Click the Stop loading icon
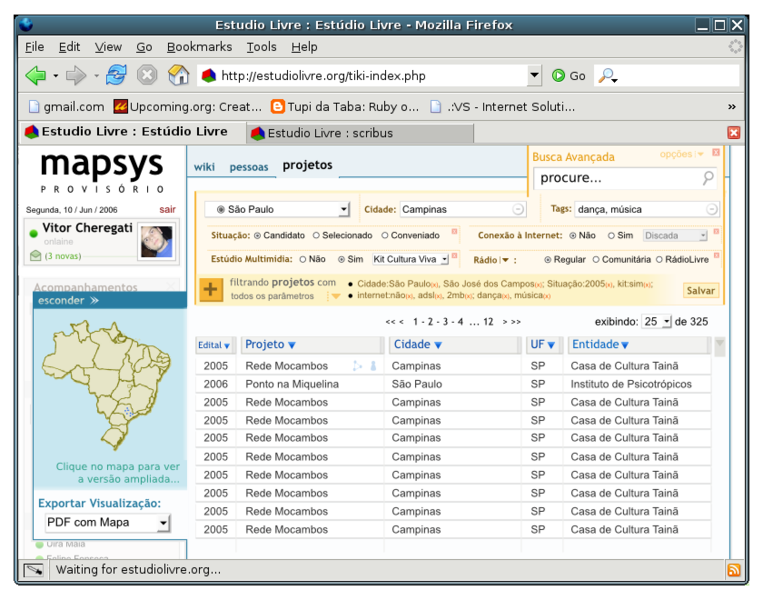Image resolution: width=763 pixels, height=600 pixels. coord(146,75)
